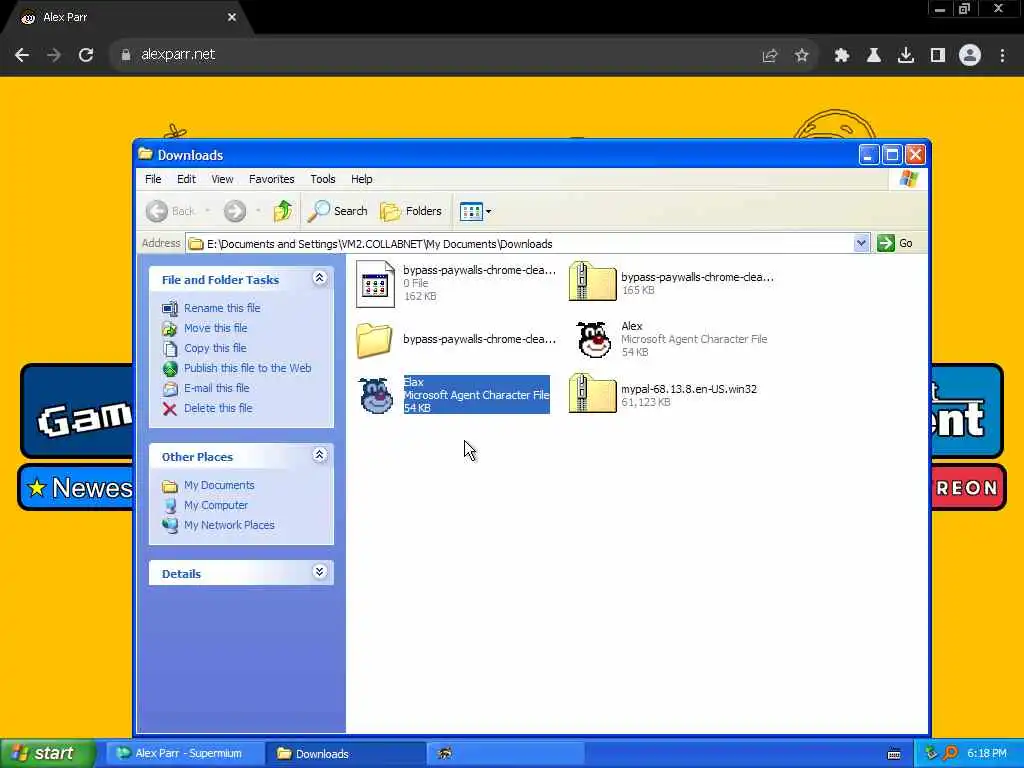Open Chrome three-dot menu
Image resolution: width=1024 pixels, height=768 pixels.
coord(1002,56)
